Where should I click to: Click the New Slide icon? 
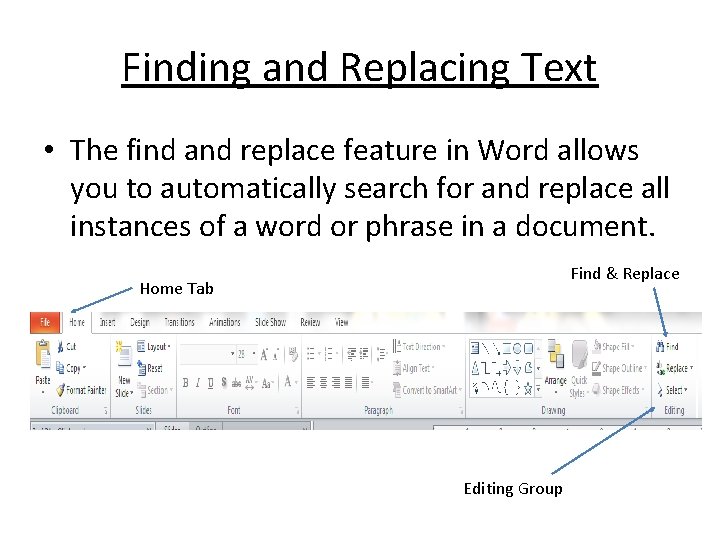[124, 354]
